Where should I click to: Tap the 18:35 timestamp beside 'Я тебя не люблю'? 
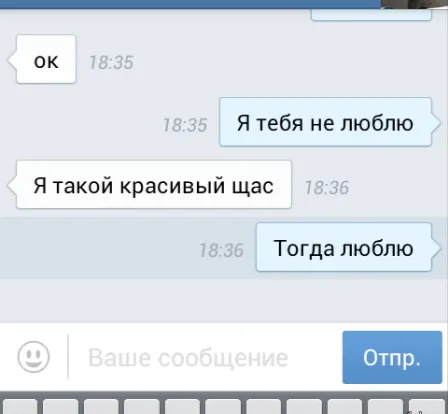click(185, 126)
